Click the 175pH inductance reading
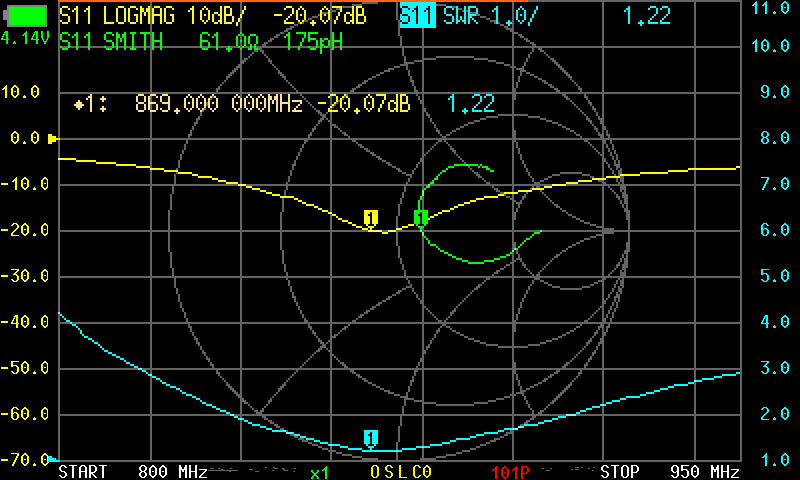This screenshot has width=800, height=480. (x=313, y=41)
